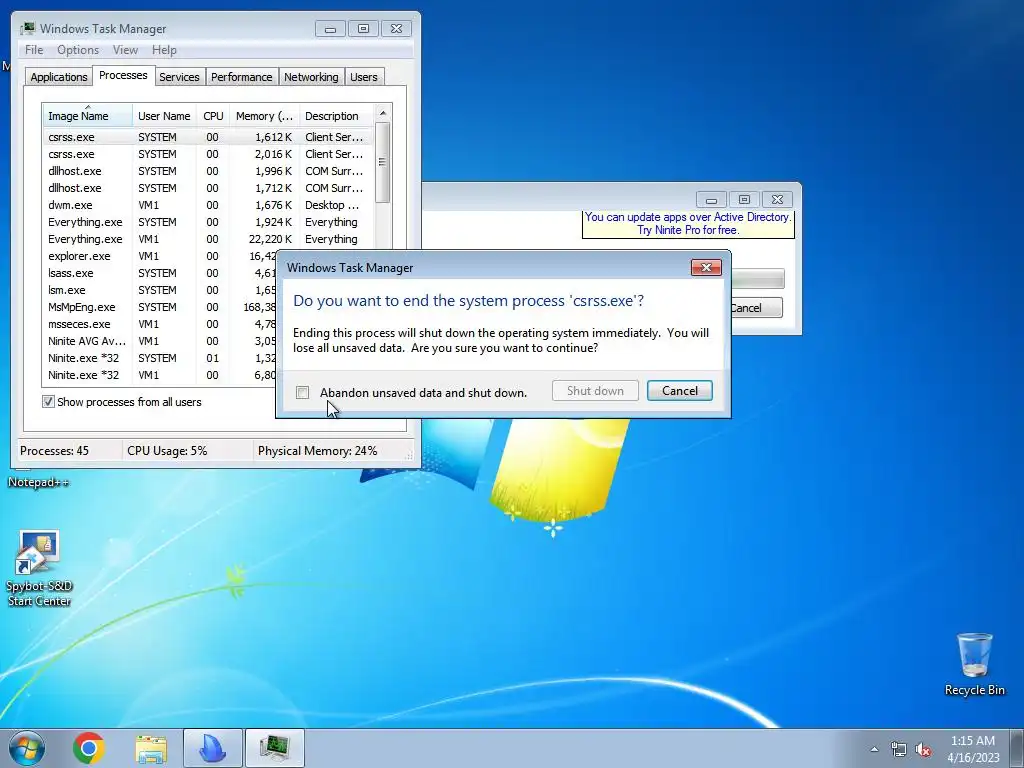Click Show desktop button at taskbar end

1017,748
